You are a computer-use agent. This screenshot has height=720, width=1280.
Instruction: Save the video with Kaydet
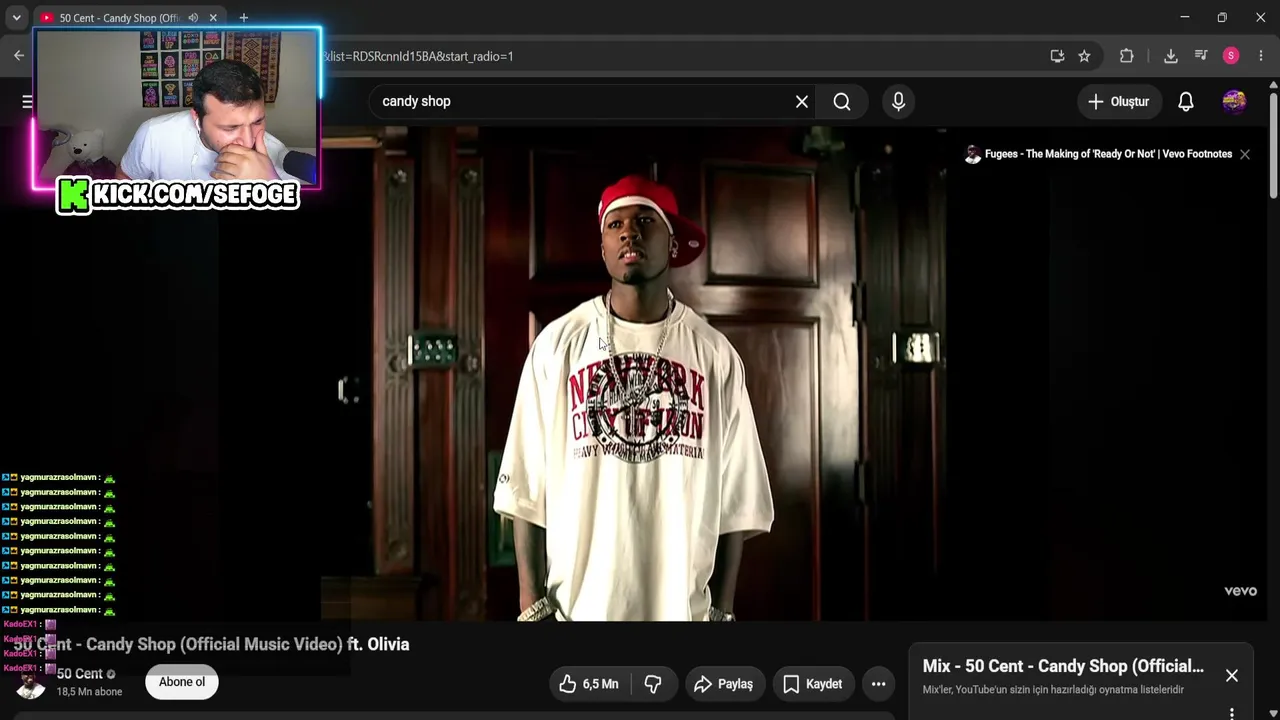point(812,684)
